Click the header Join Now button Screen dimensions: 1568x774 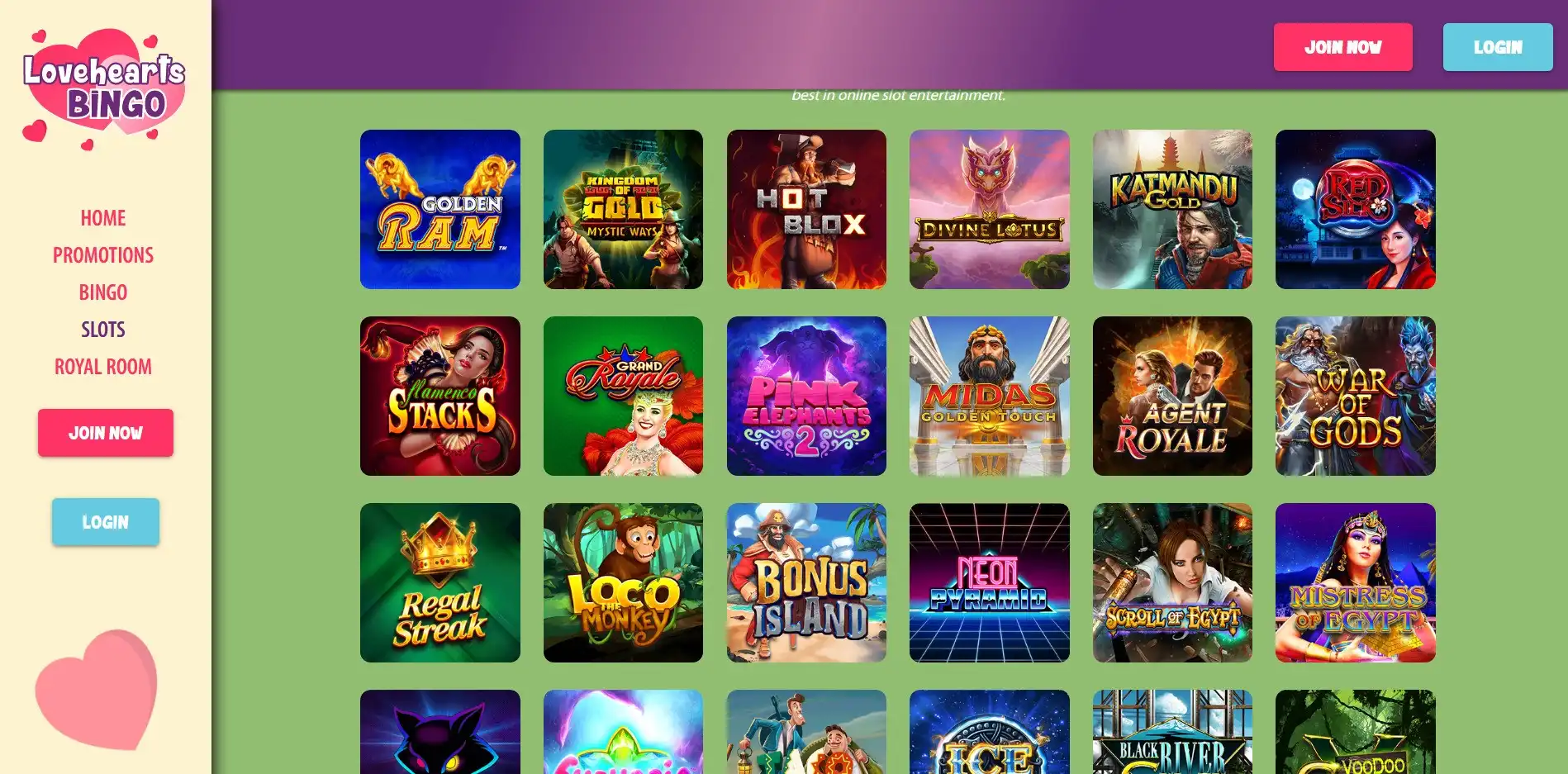pos(1343,47)
